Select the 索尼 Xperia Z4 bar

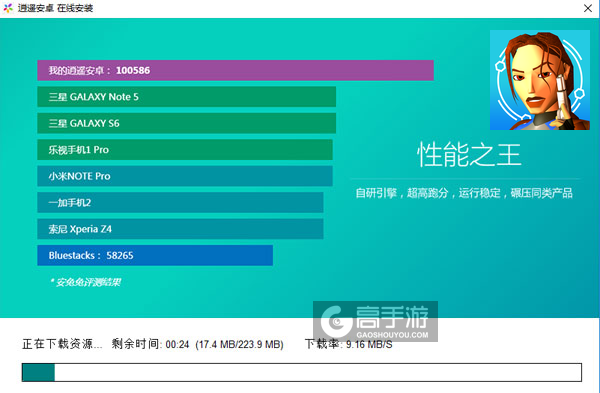(x=180, y=229)
